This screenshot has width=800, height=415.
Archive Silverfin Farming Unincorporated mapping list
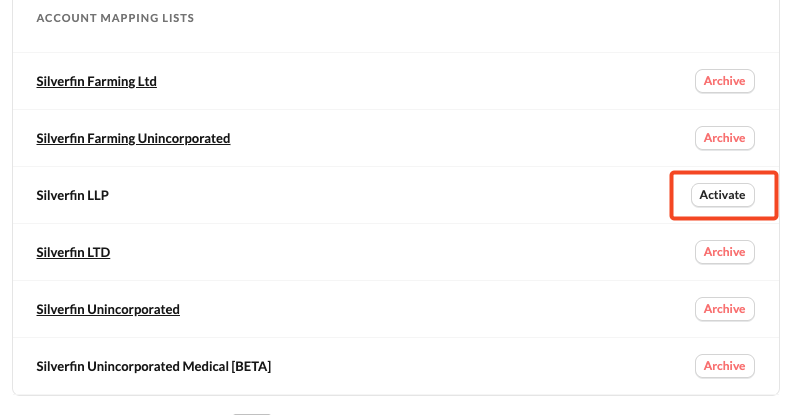(724, 138)
